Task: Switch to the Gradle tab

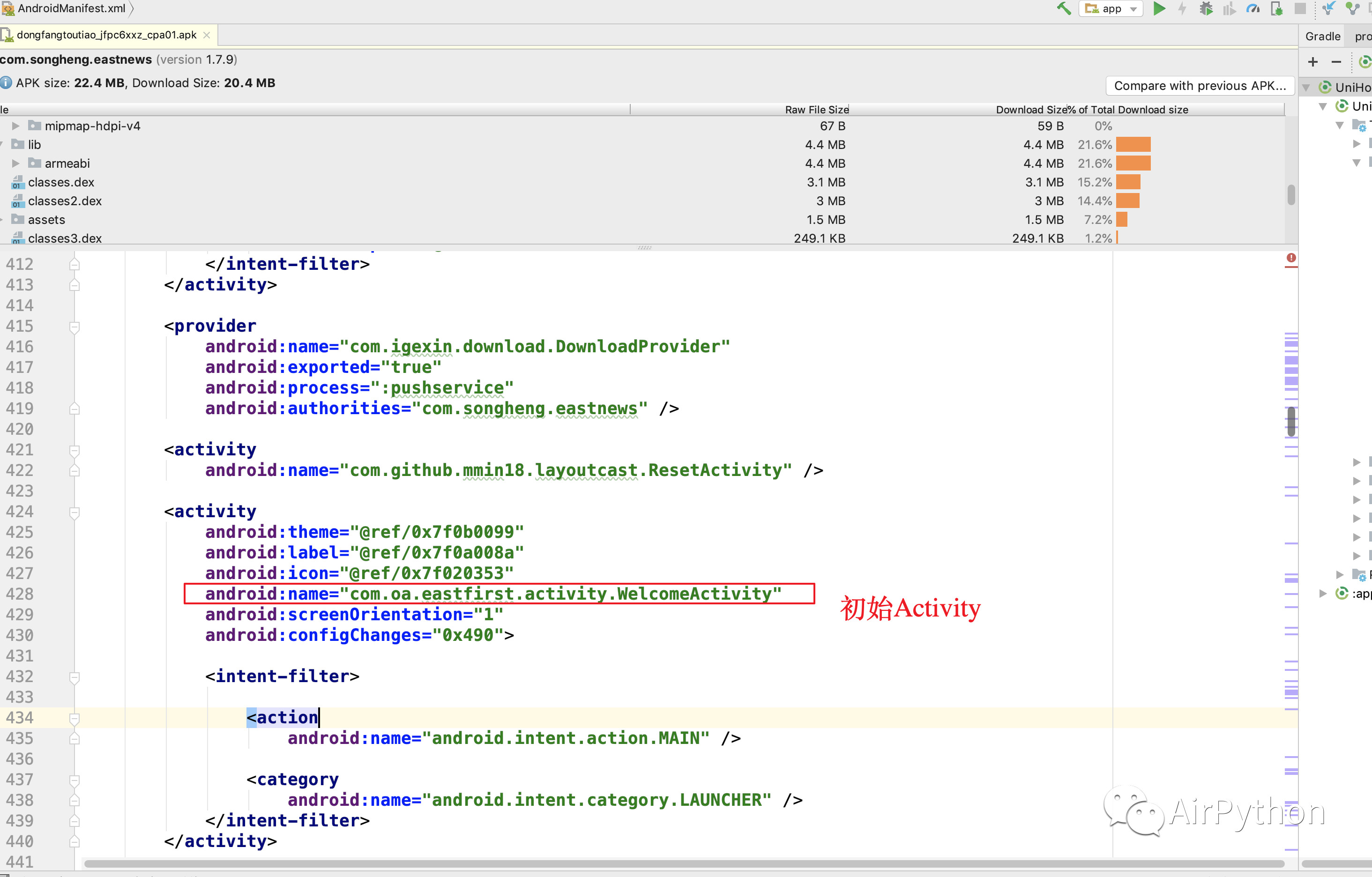Action: pyautogui.click(x=1322, y=37)
